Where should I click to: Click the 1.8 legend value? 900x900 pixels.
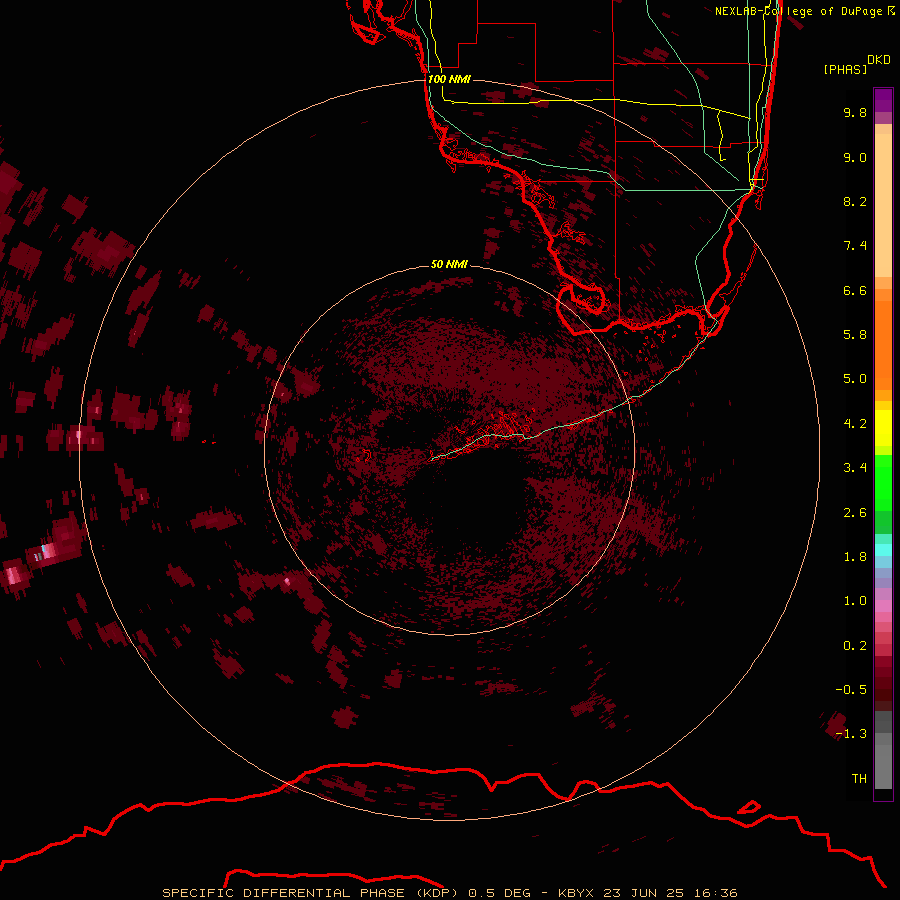[x=855, y=557]
